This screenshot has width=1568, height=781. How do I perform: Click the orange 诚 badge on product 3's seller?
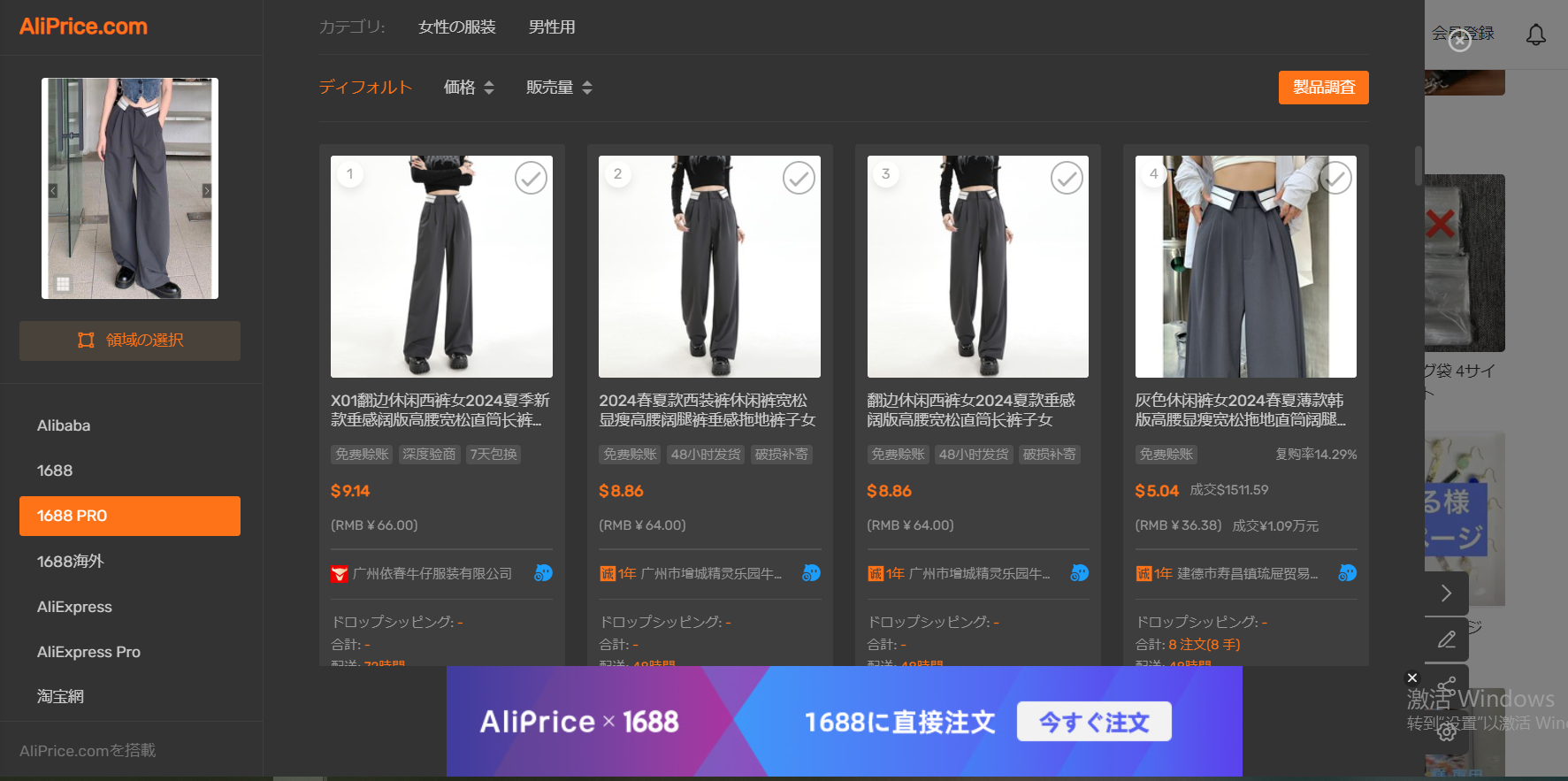(876, 574)
